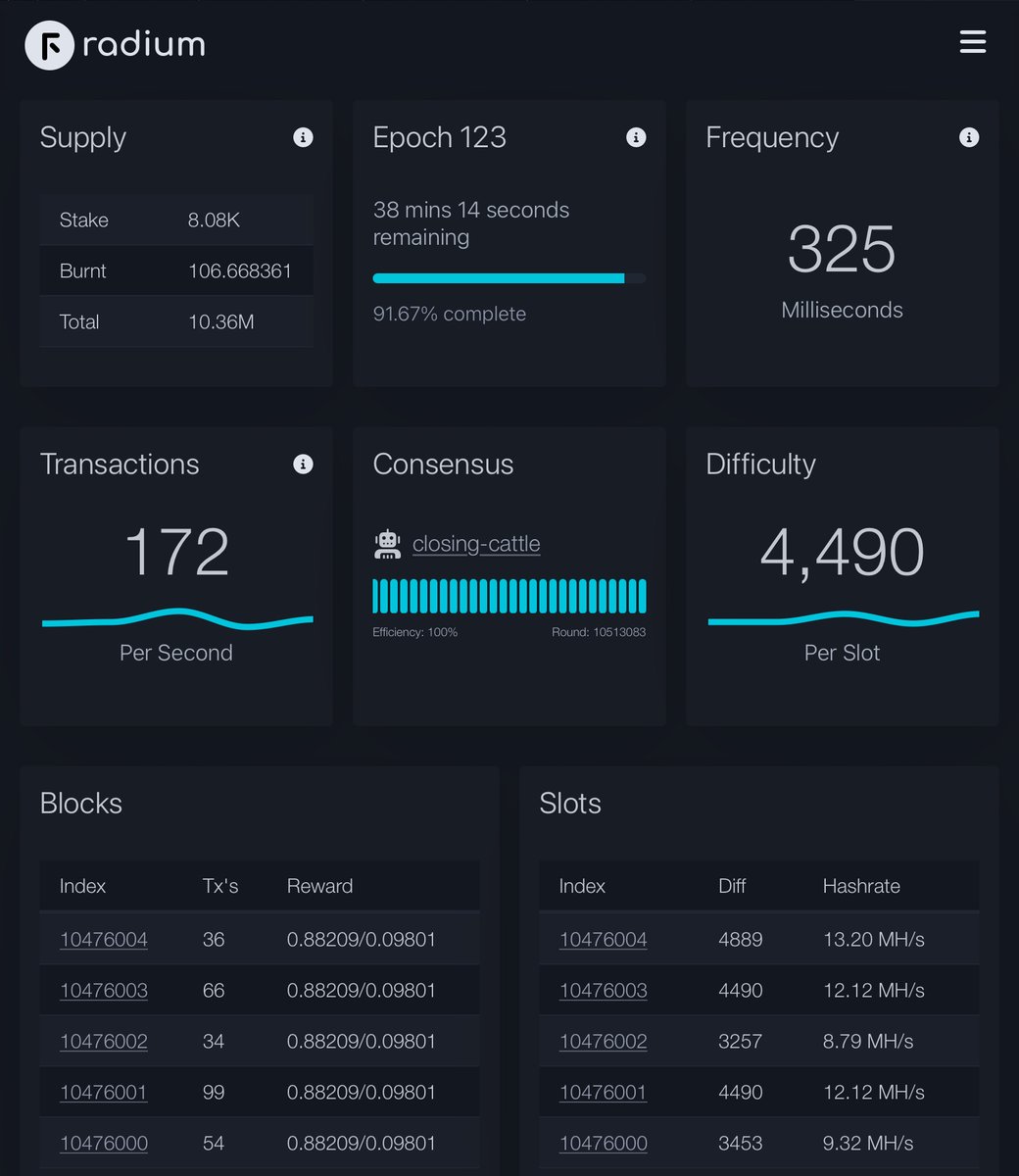Click the Diff value 4889

(x=741, y=940)
